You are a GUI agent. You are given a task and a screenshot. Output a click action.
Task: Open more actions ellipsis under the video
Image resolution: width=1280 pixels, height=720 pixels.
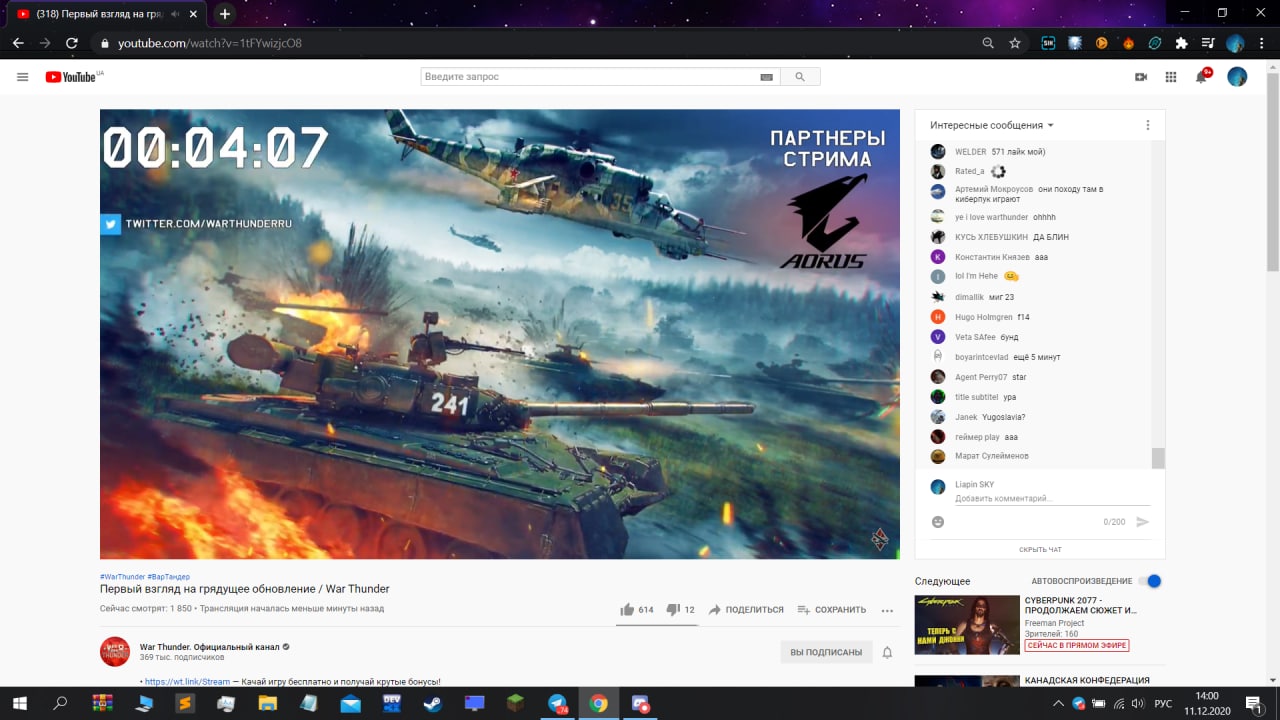887,610
